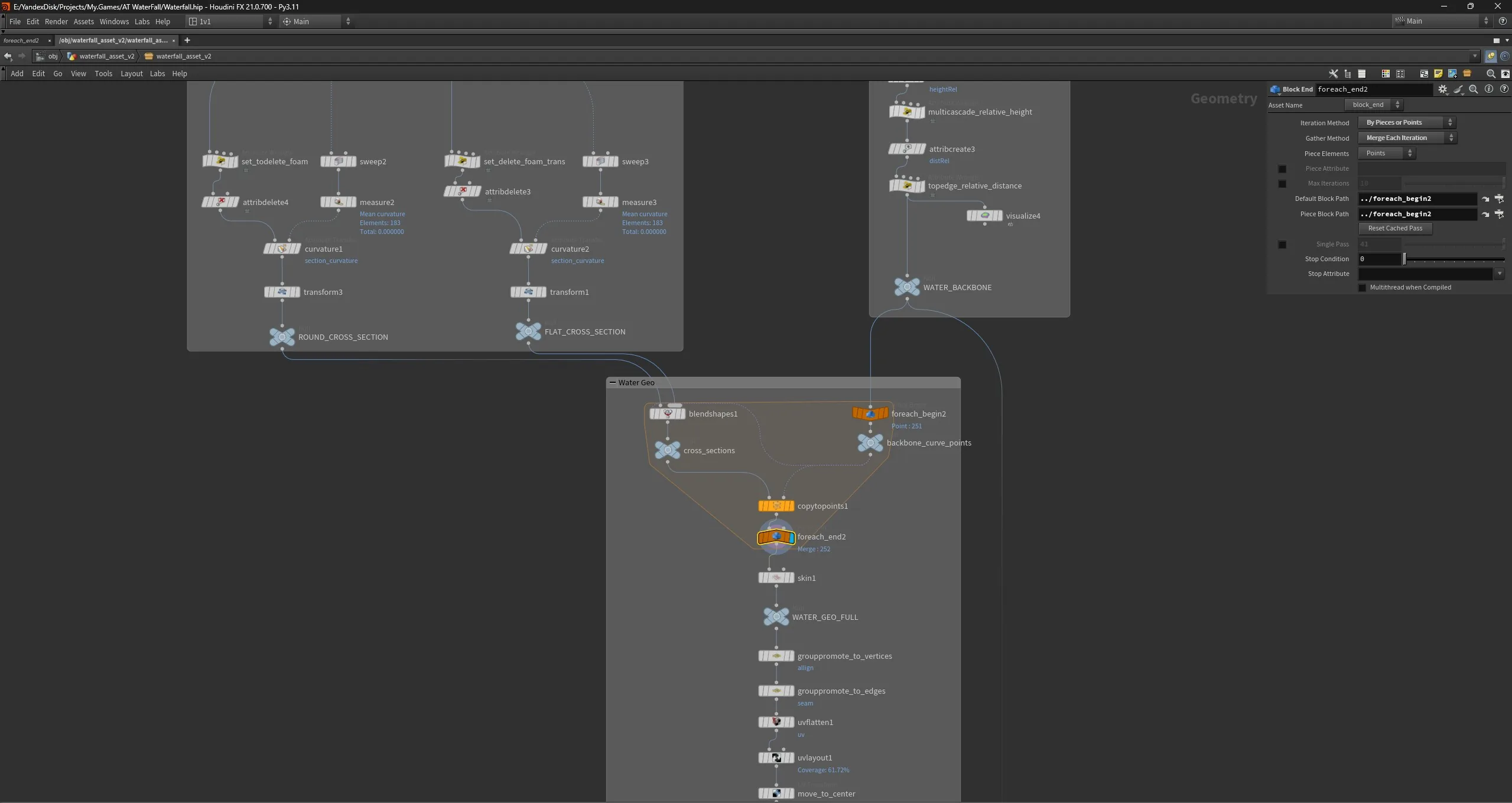Open node chooser for Piece Block Path
1512x803 pixels.
(1500, 214)
